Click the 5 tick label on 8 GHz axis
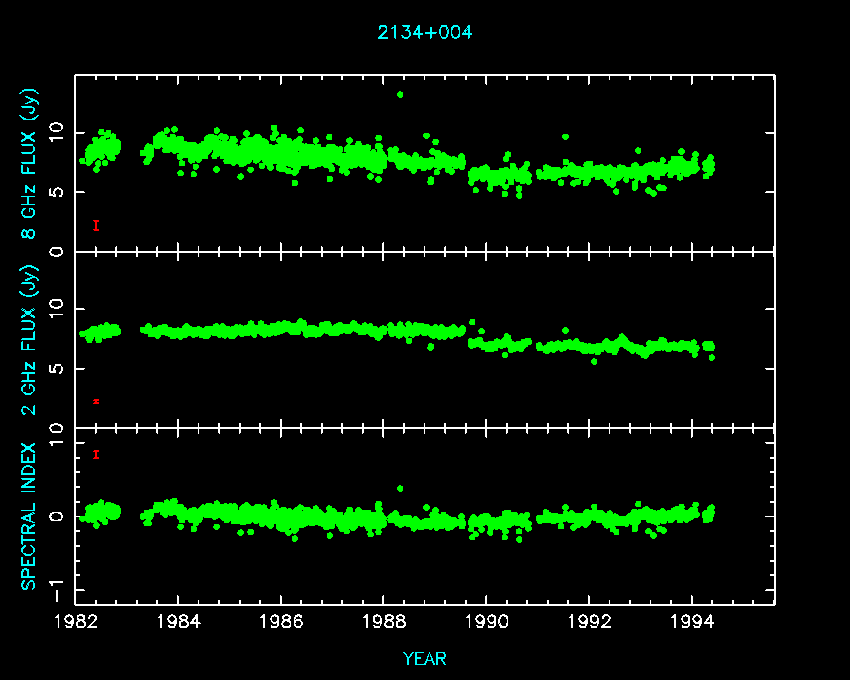 pos(58,192)
